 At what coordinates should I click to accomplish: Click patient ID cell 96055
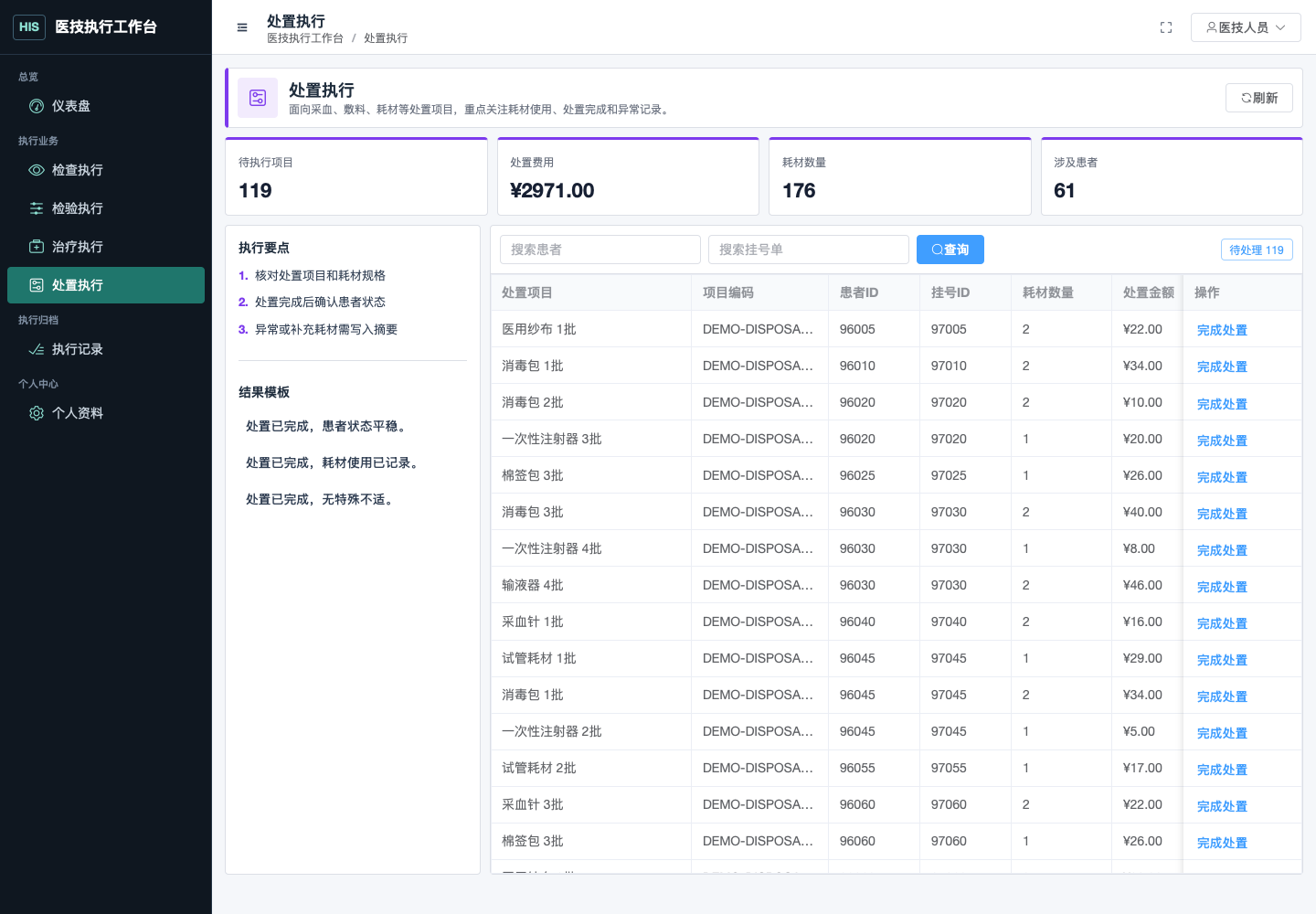(x=875, y=768)
